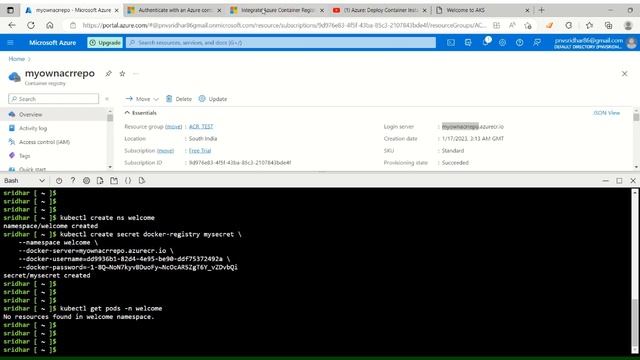Open a new browser tab
The width and height of the screenshot is (640, 360).
542,10
